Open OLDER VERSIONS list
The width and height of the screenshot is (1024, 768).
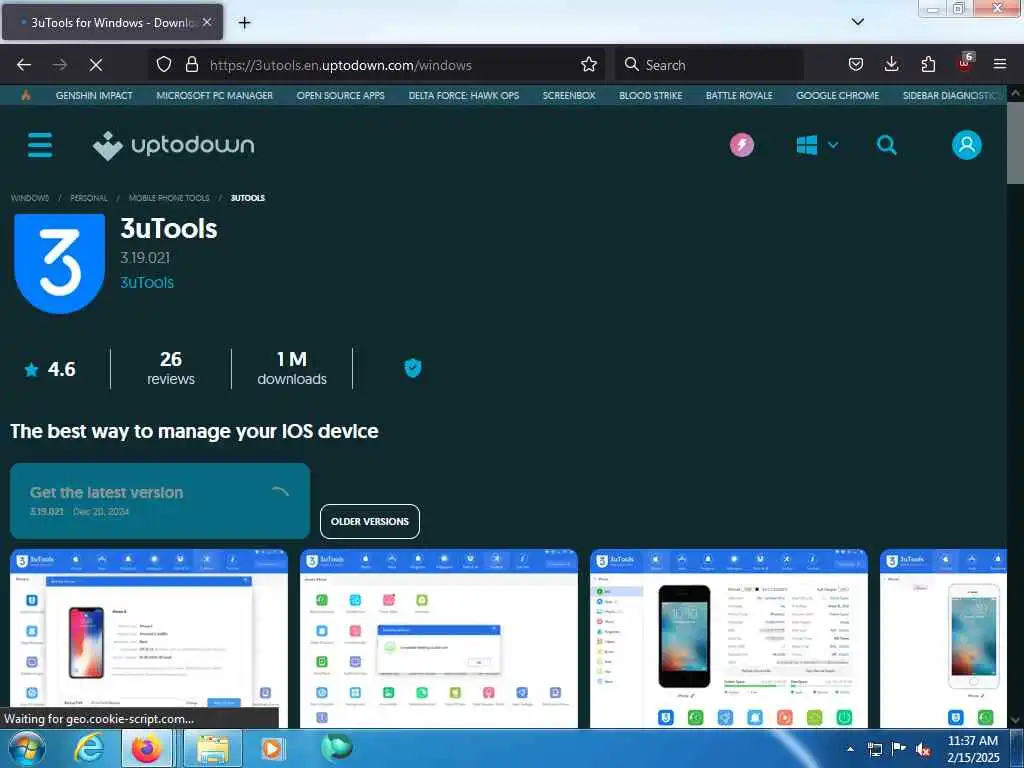[x=370, y=521]
